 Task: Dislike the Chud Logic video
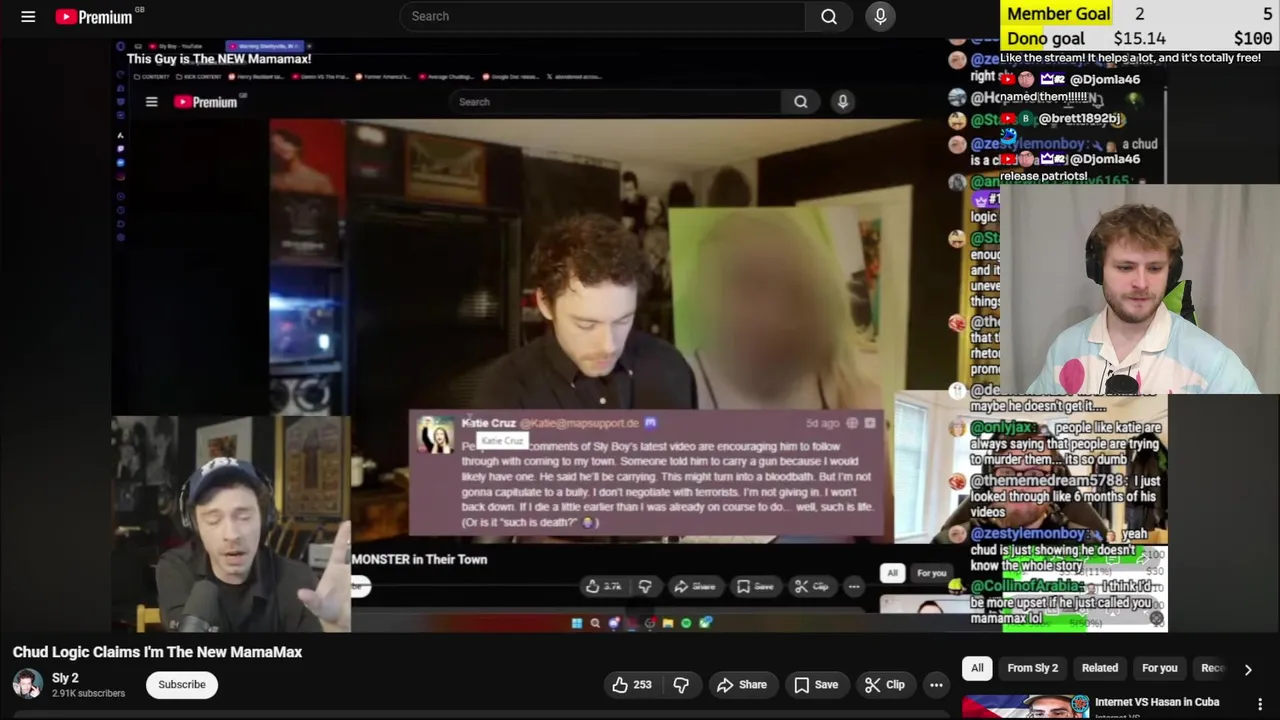click(681, 685)
